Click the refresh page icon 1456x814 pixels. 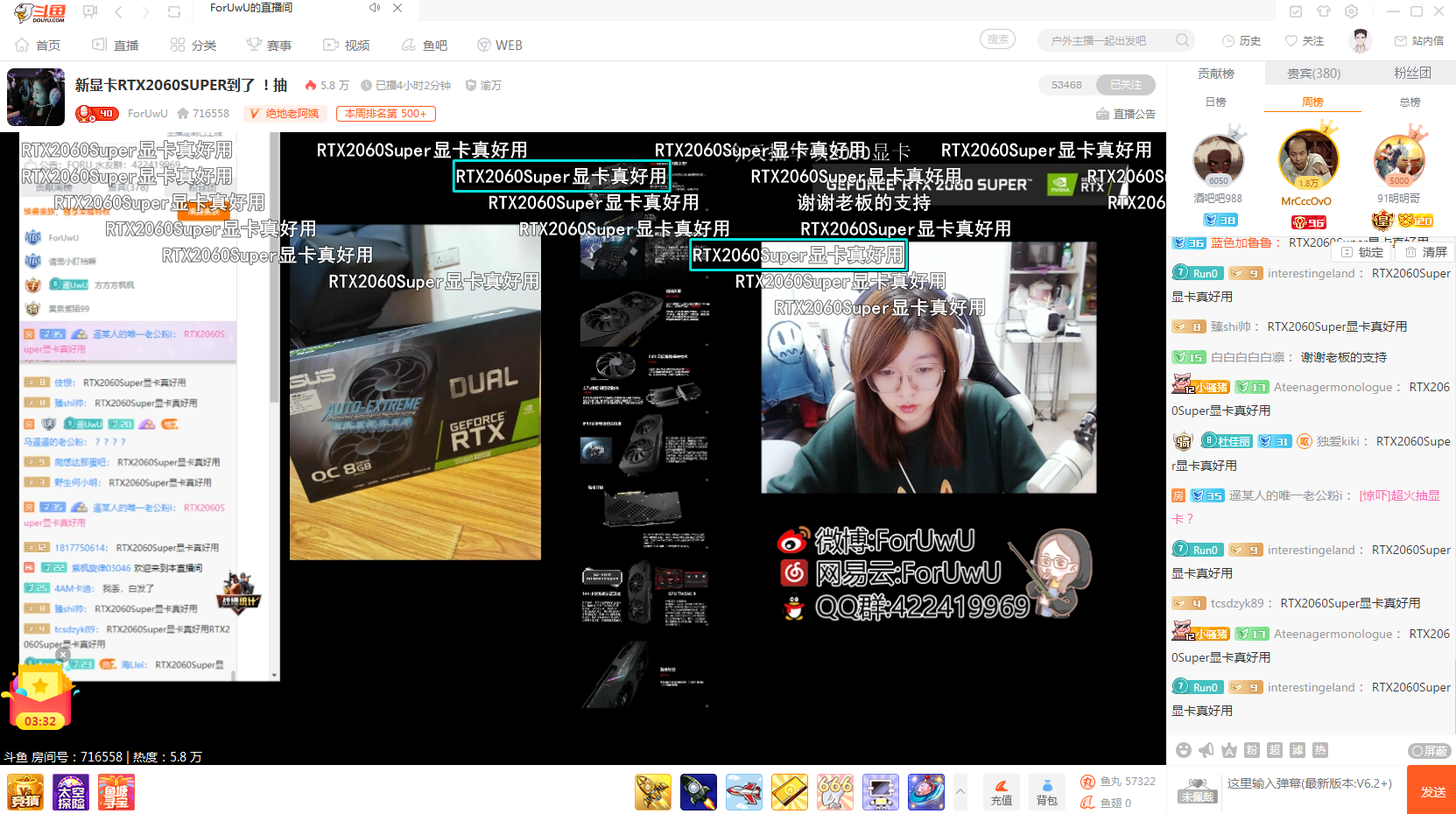point(174,11)
